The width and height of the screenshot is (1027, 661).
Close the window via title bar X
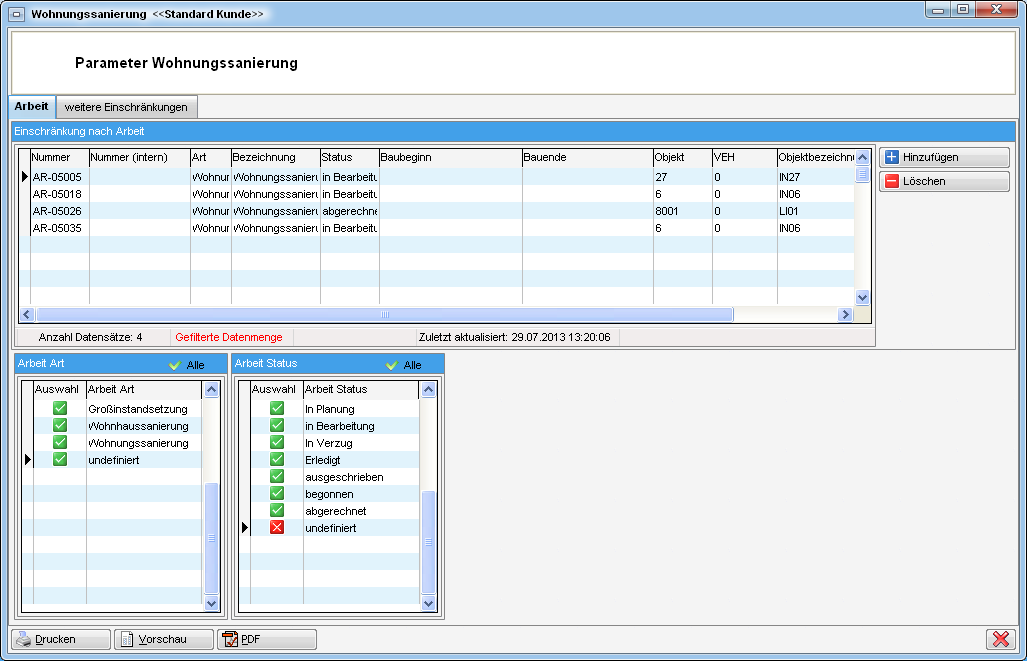click(x=996, y=10)
